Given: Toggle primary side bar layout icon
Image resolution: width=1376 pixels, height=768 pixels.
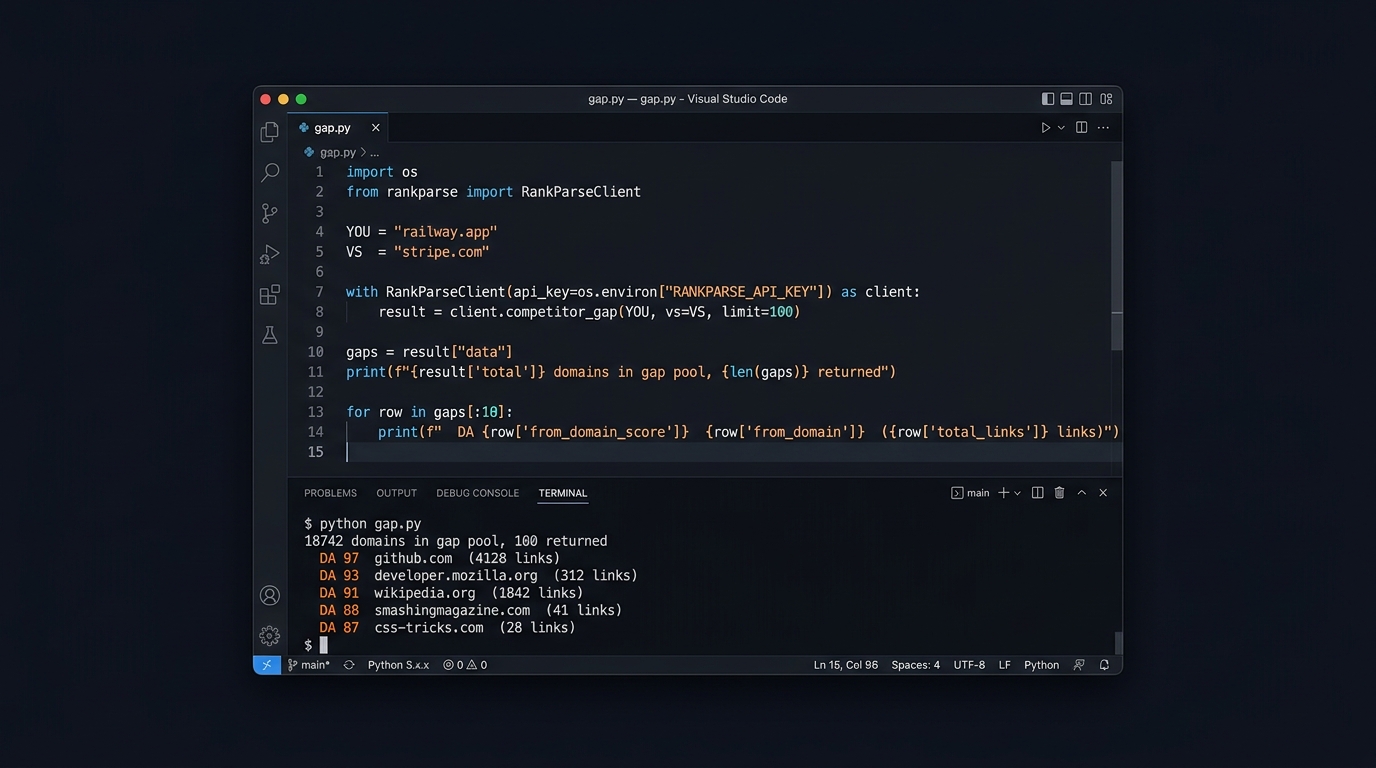Looking at the screenshot, I should (x=1048, y=99).
